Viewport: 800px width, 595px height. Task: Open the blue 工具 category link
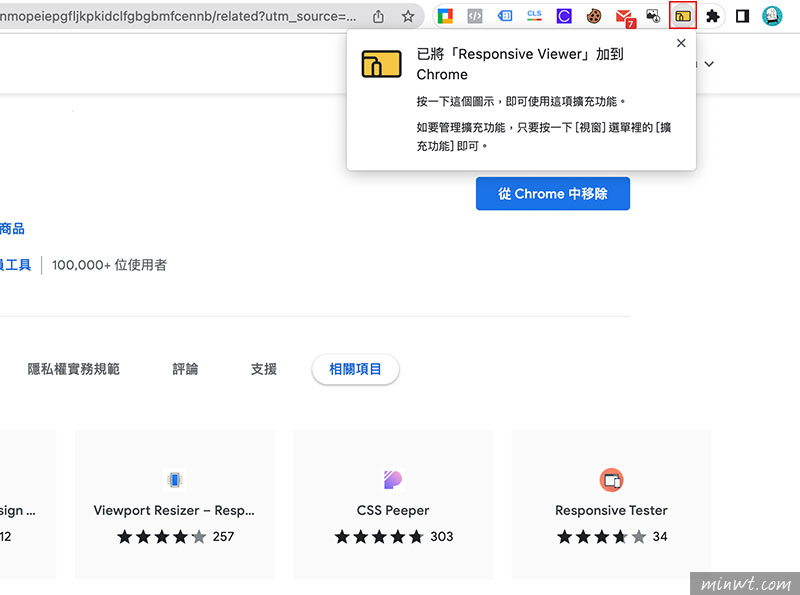coord(15,265)
